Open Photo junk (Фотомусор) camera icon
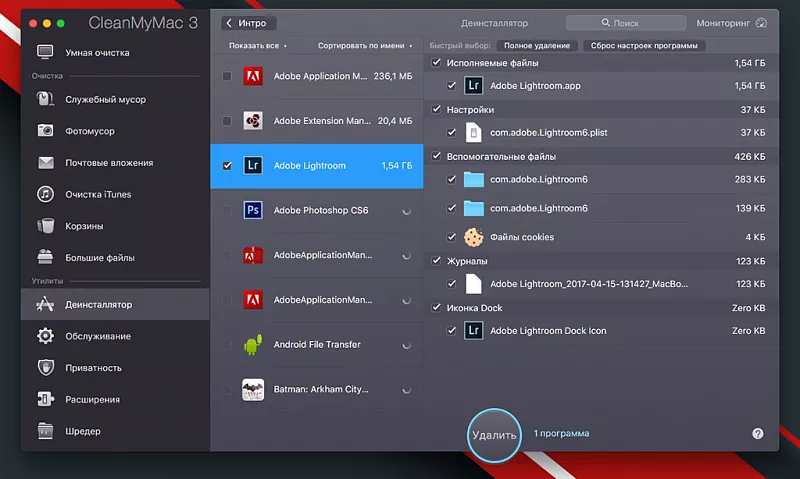The image size is (800, 479). 45,130
